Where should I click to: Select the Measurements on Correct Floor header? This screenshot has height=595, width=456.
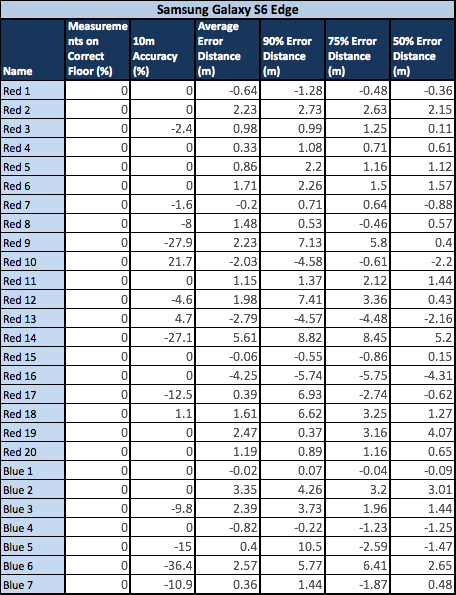97,49
